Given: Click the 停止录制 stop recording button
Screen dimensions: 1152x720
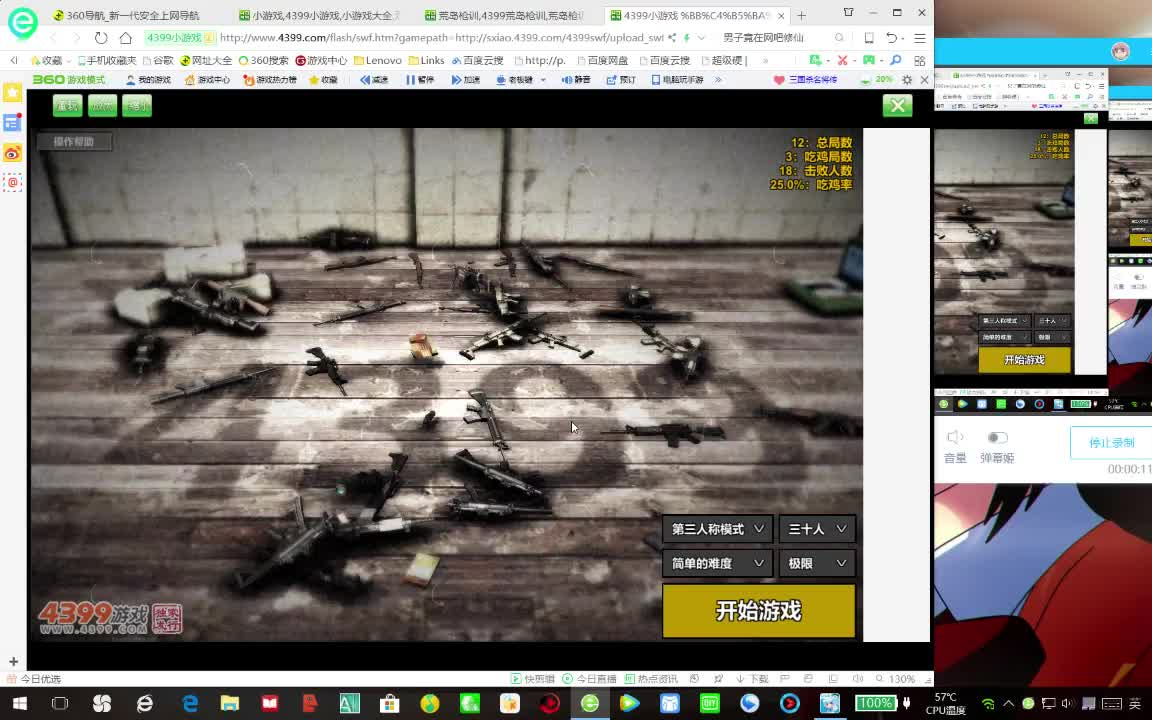Looking at the screenshot, I should 1111,442.
